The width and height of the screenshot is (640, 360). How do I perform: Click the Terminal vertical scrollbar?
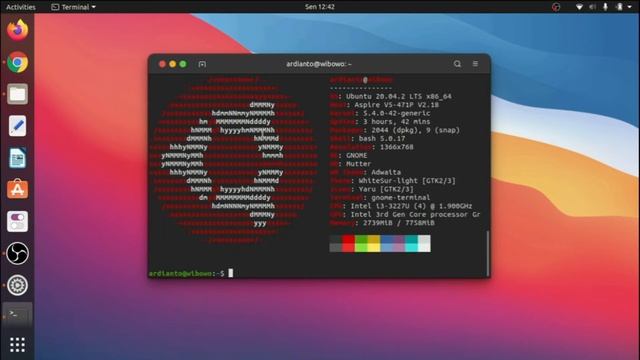pos(487,253)
